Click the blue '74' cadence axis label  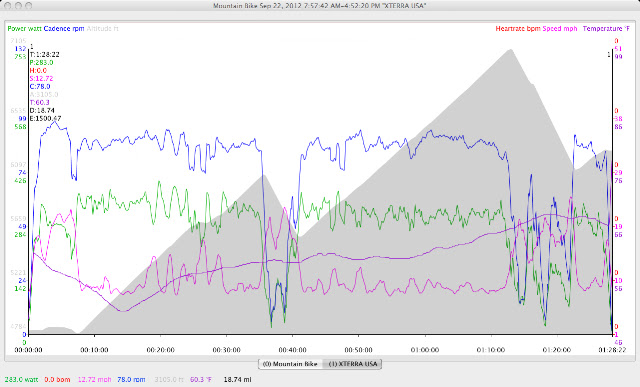tap(22, 172)
